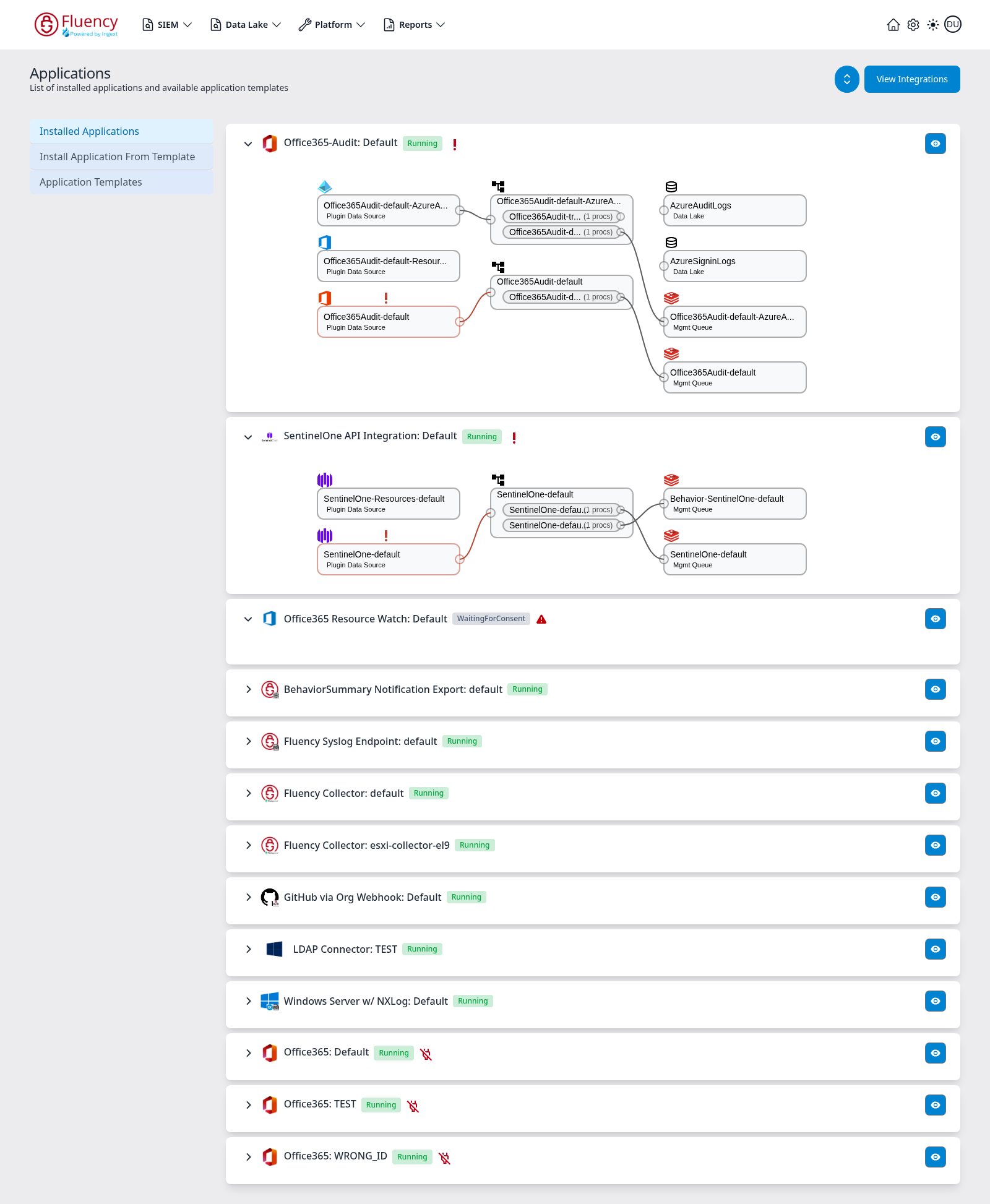Click disconnected plug icon on Office365: WRONG_ID
This screenshot has height=1204, width=990.
click(444, 1158)
